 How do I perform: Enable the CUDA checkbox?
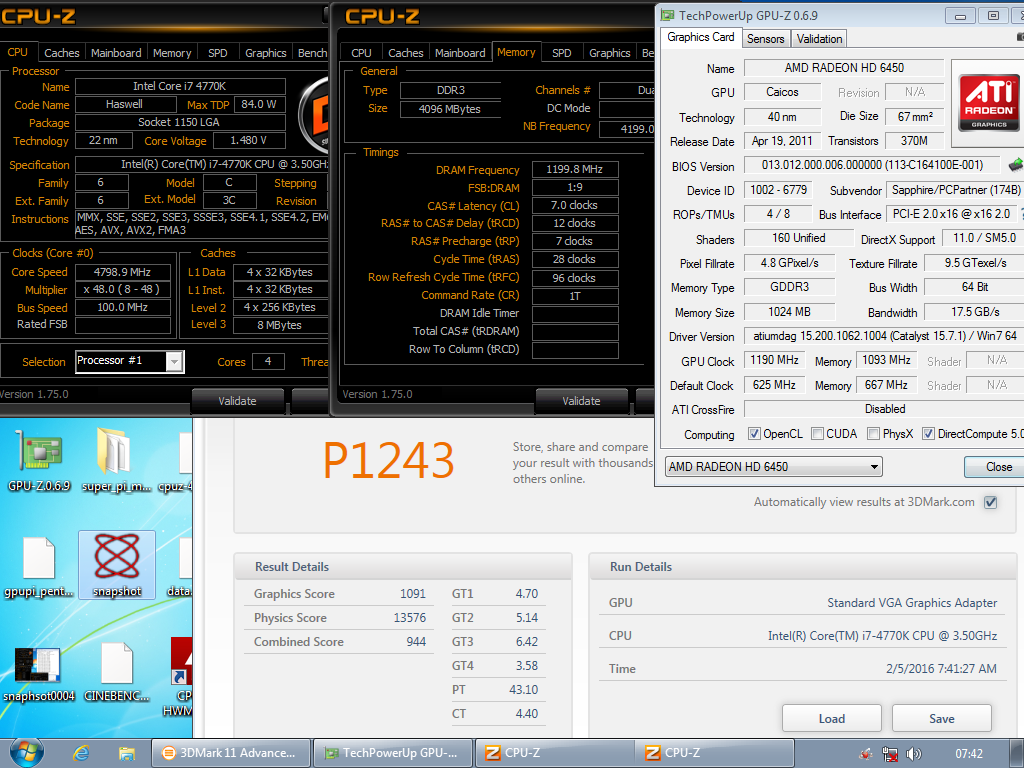818,434
